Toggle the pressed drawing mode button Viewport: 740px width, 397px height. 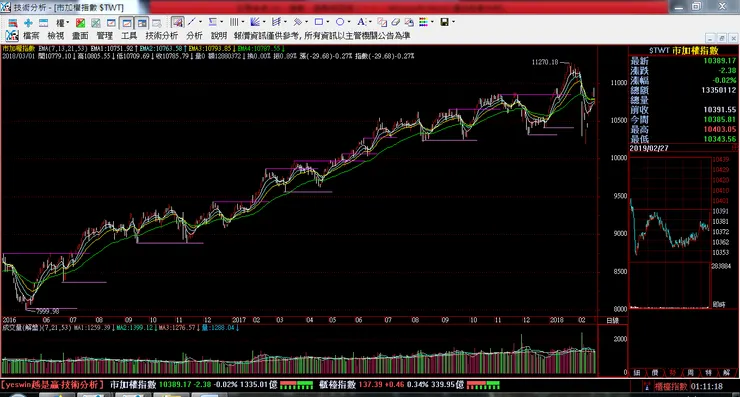[177, 22]
